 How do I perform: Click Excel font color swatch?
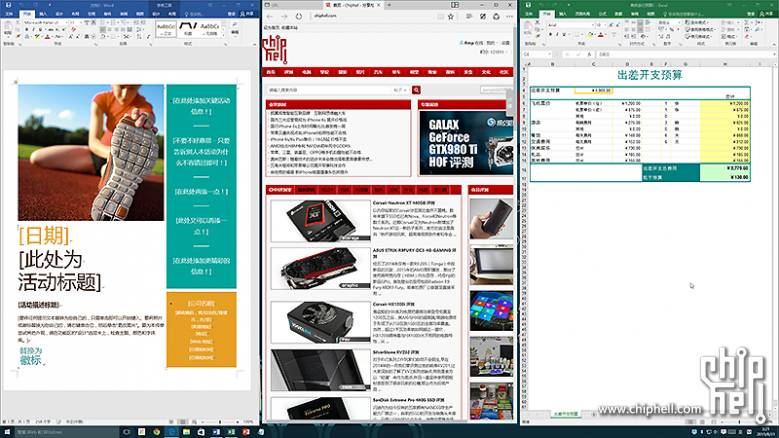pos(601,35)
